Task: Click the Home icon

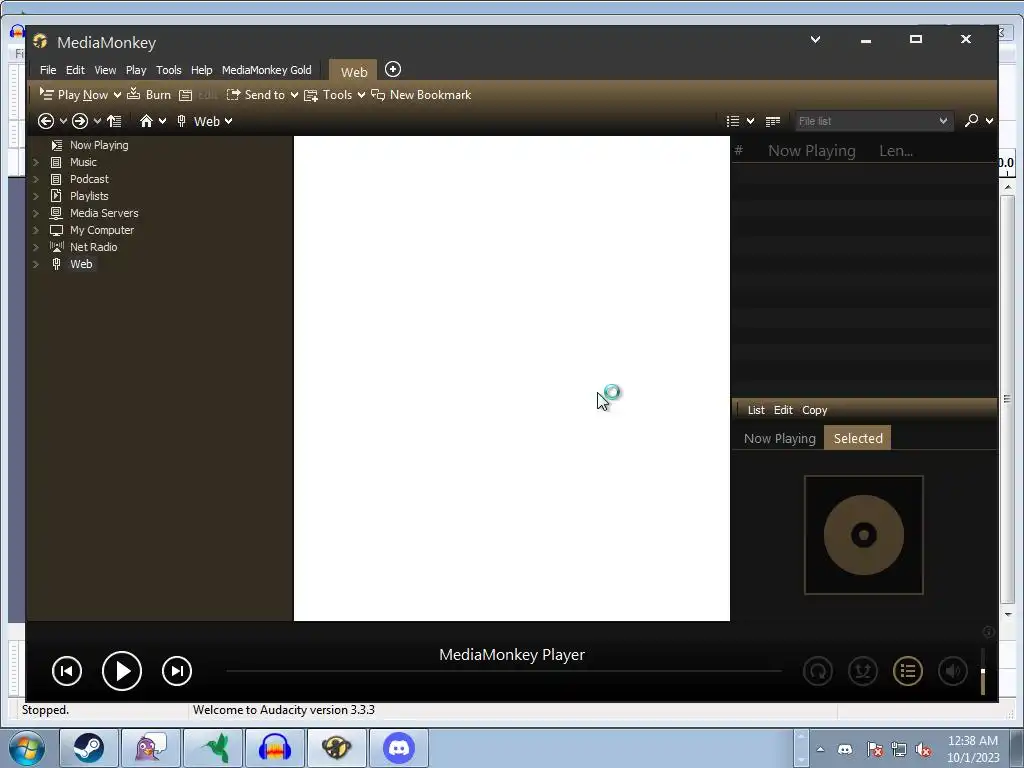Action: click(146, 121)
